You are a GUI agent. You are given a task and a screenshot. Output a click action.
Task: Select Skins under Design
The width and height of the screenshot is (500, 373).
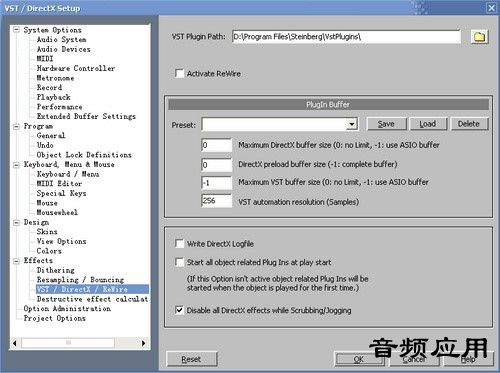point(47,232)
